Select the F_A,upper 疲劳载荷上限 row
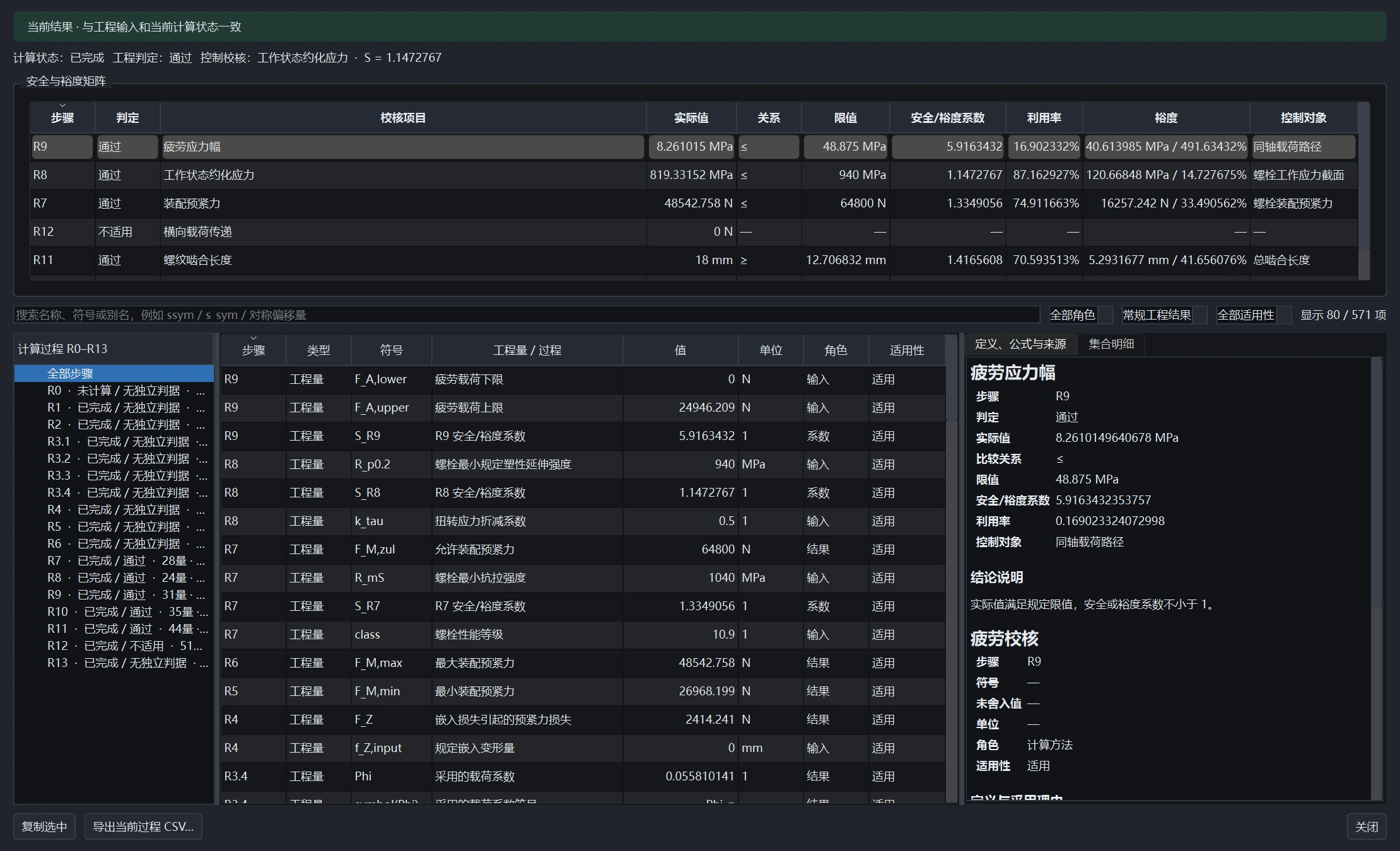Screen dimensions: 1400x851 click(583, 408)
